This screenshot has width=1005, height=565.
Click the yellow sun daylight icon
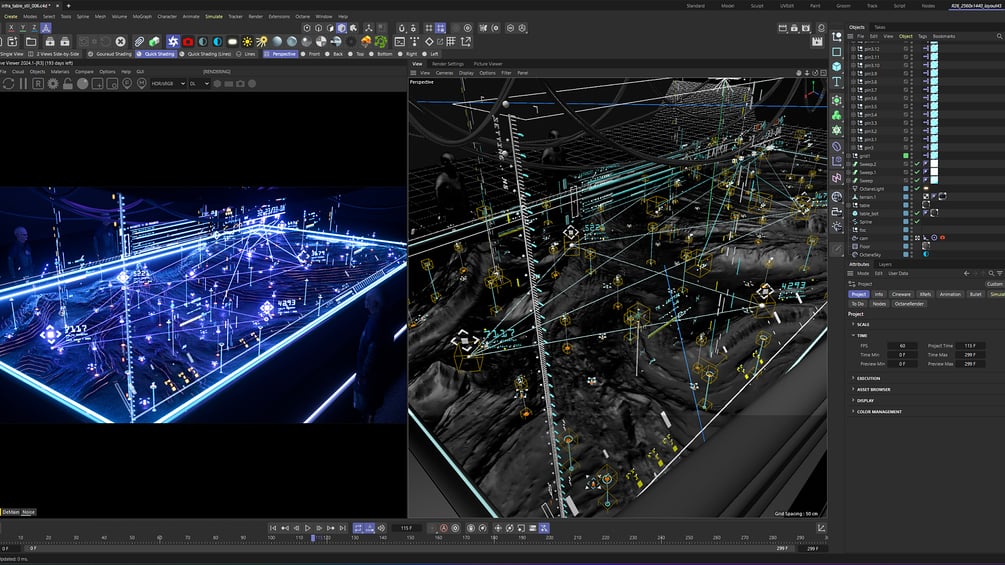click(247, 42)
